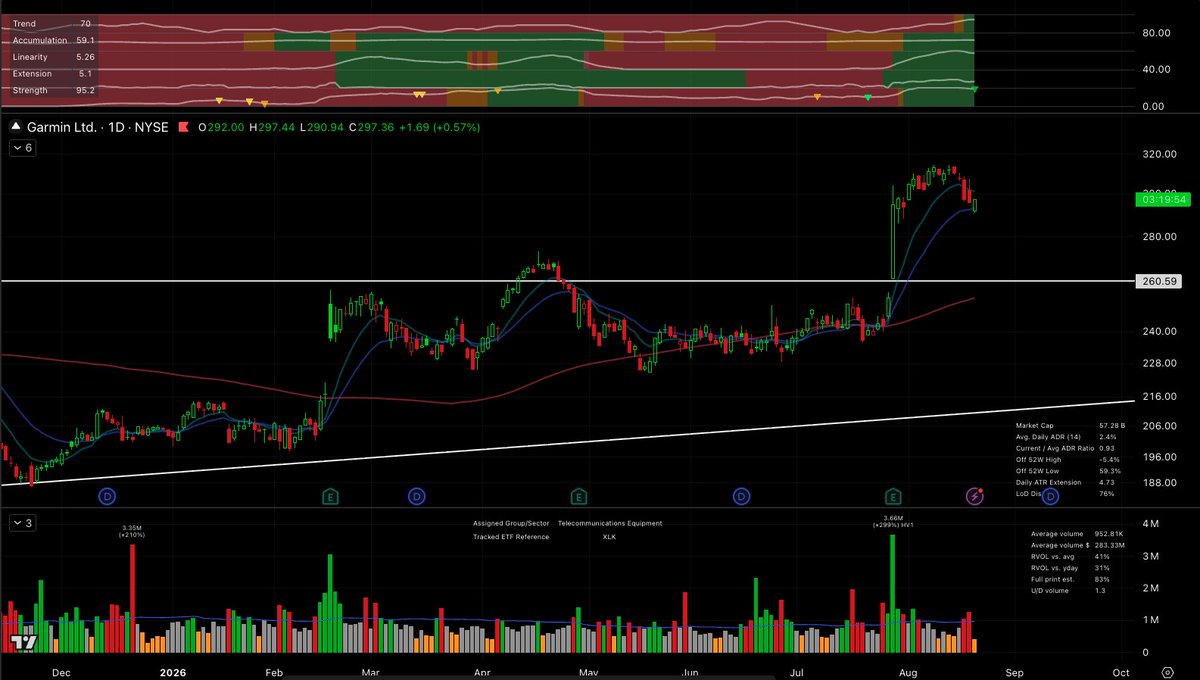Collapse the indicator legend showing 6

click(22, 148)
